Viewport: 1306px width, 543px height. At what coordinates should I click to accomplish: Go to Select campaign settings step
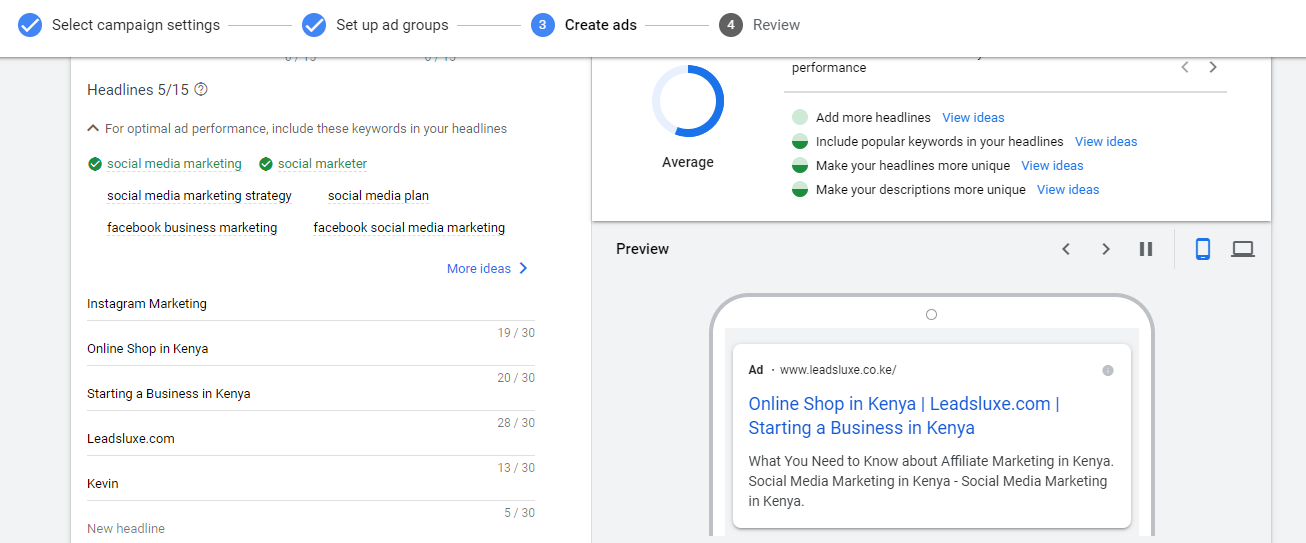(x=135, y=25)
